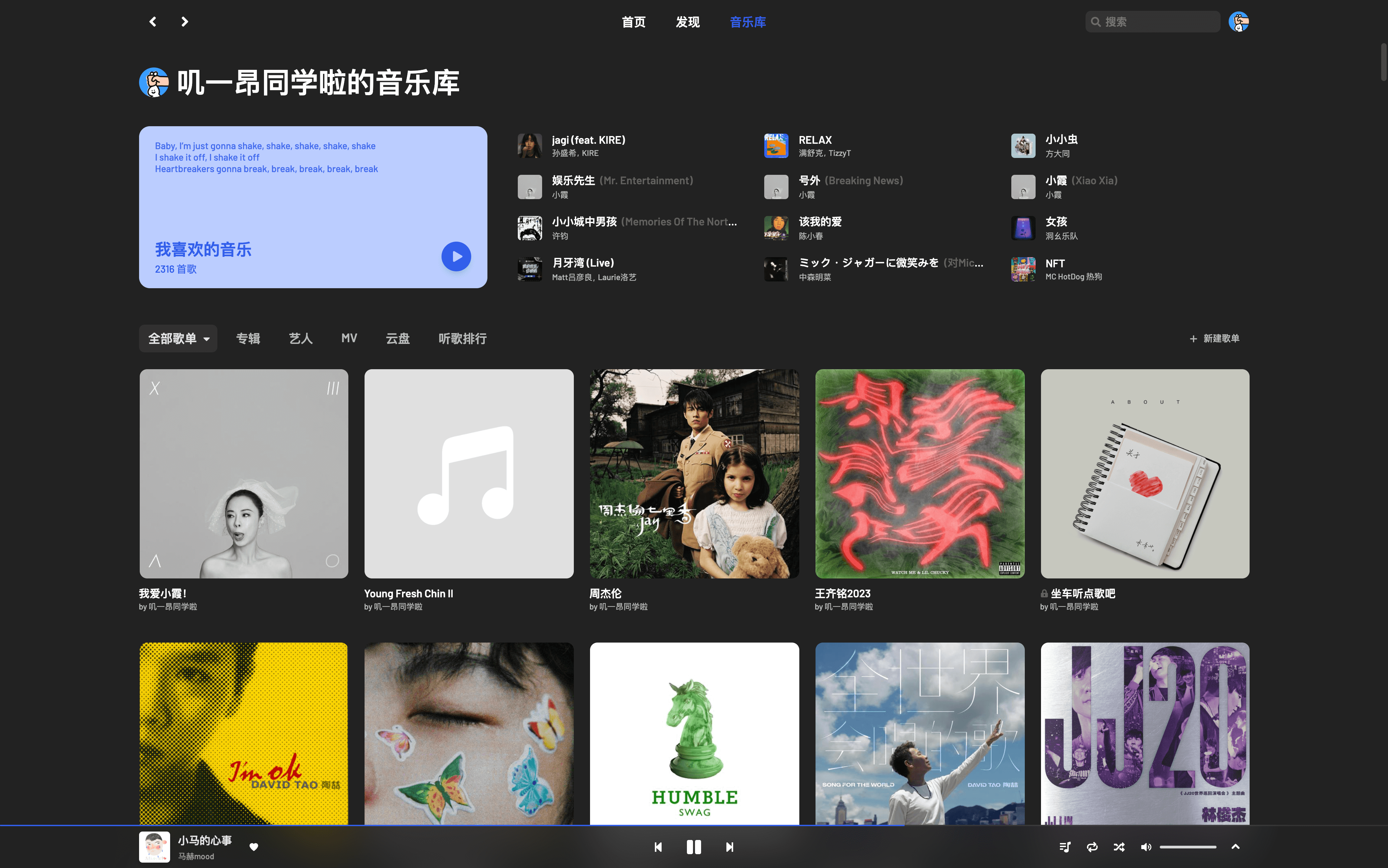This screenshot has height=868, width=1388.
Task: Click artist name 马赫mood in player bar
Action: (x=196, y=857)
